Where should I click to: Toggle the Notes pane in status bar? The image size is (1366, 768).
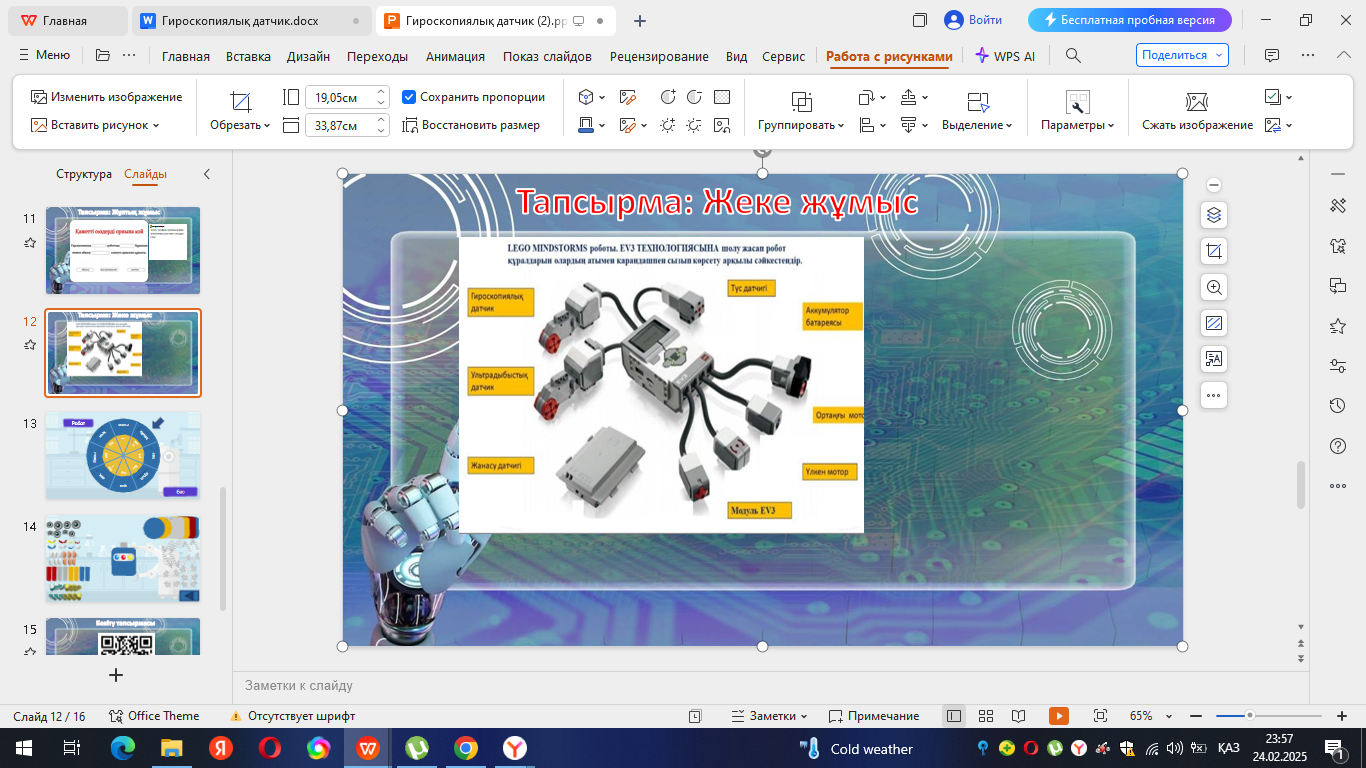point(767,716)
